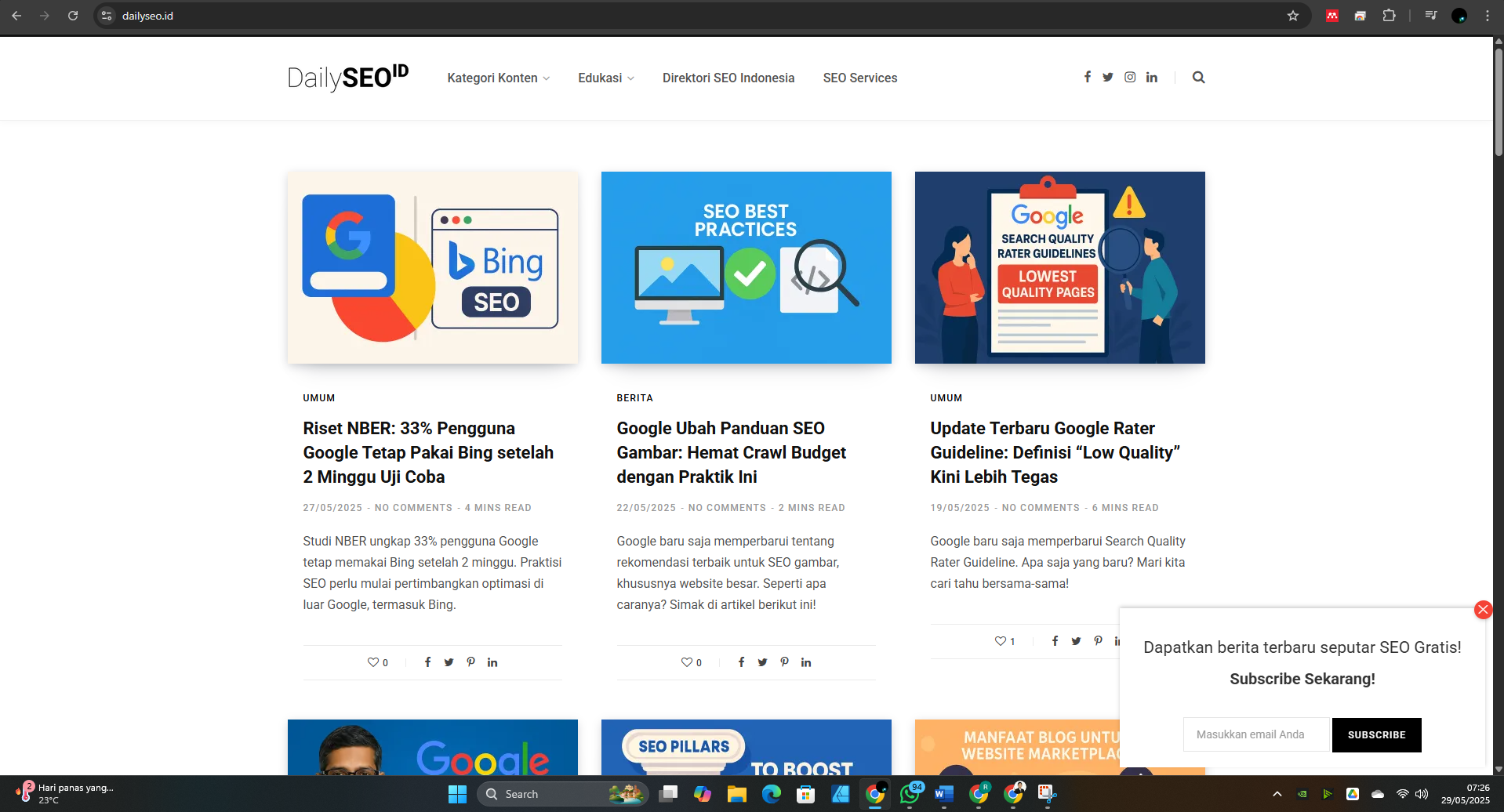The height and width of the screenshot is (812, 1504).
Task: Open the UMUM category above Update Terbaru
Action: click(946, 398)
